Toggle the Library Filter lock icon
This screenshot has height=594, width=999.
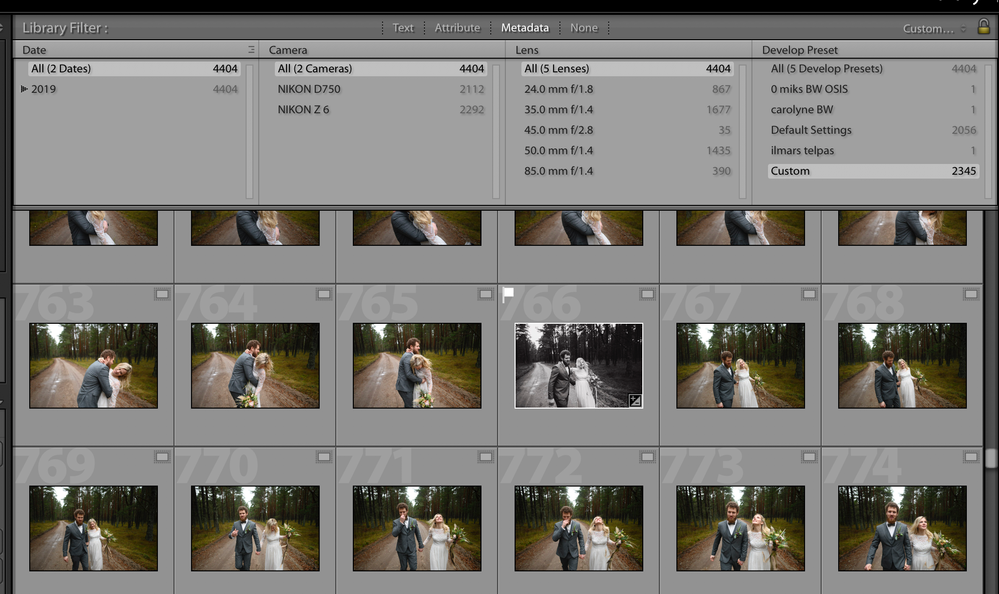tap(984, 26)
